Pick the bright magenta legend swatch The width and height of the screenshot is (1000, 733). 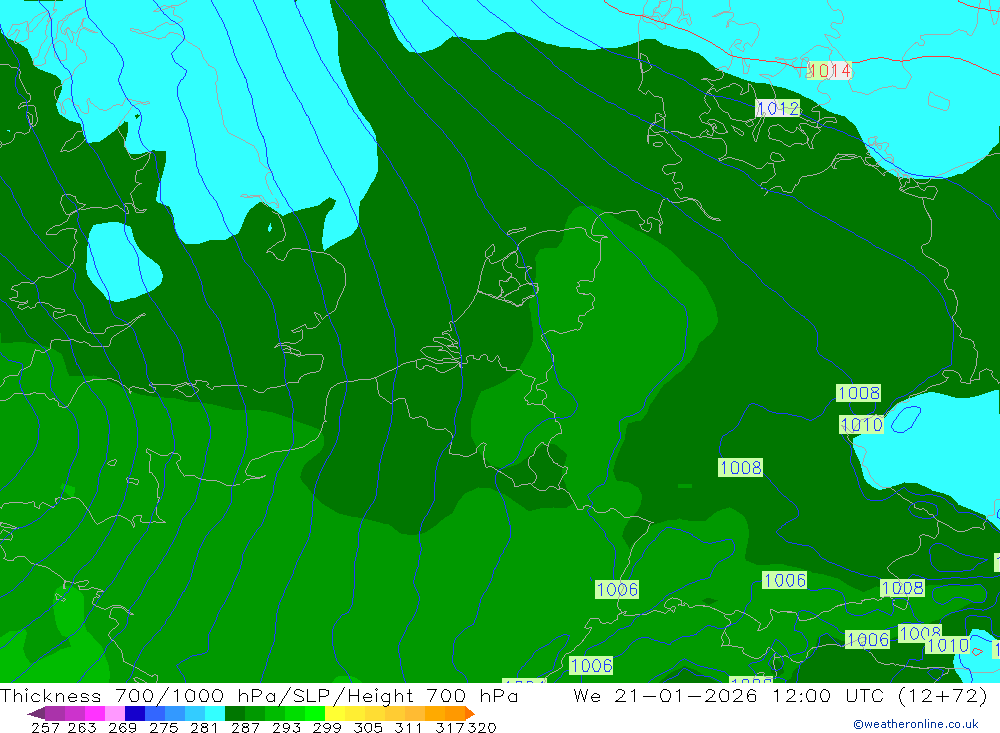94,713
